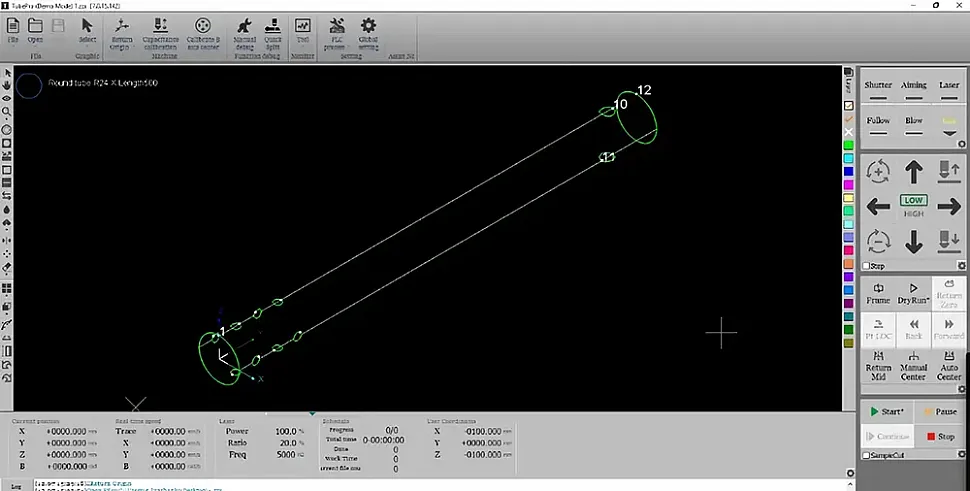The image size is (970, 491).
Task: Click the right arrow jog button
Action: point(949,206)
